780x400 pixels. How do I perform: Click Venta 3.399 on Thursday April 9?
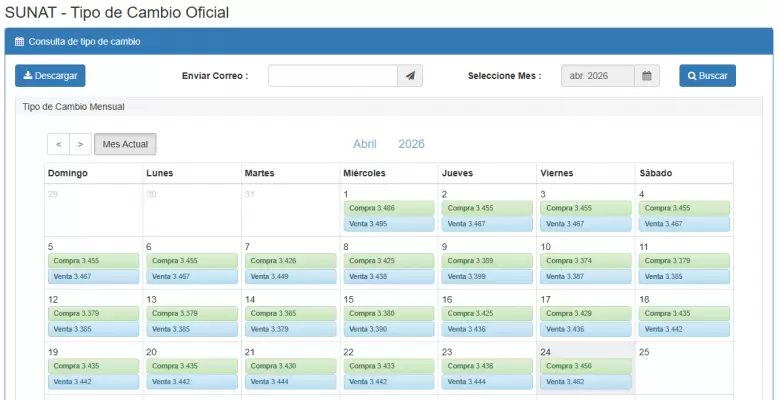coord(487,276)
